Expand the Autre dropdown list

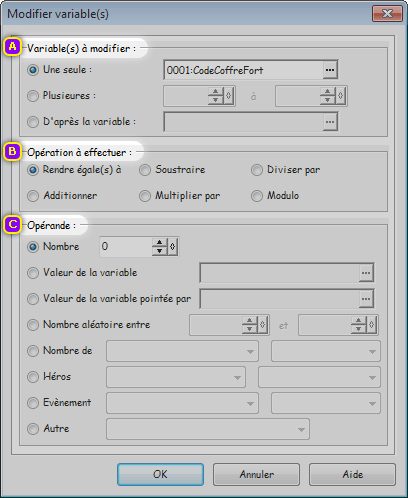(208, 429)
